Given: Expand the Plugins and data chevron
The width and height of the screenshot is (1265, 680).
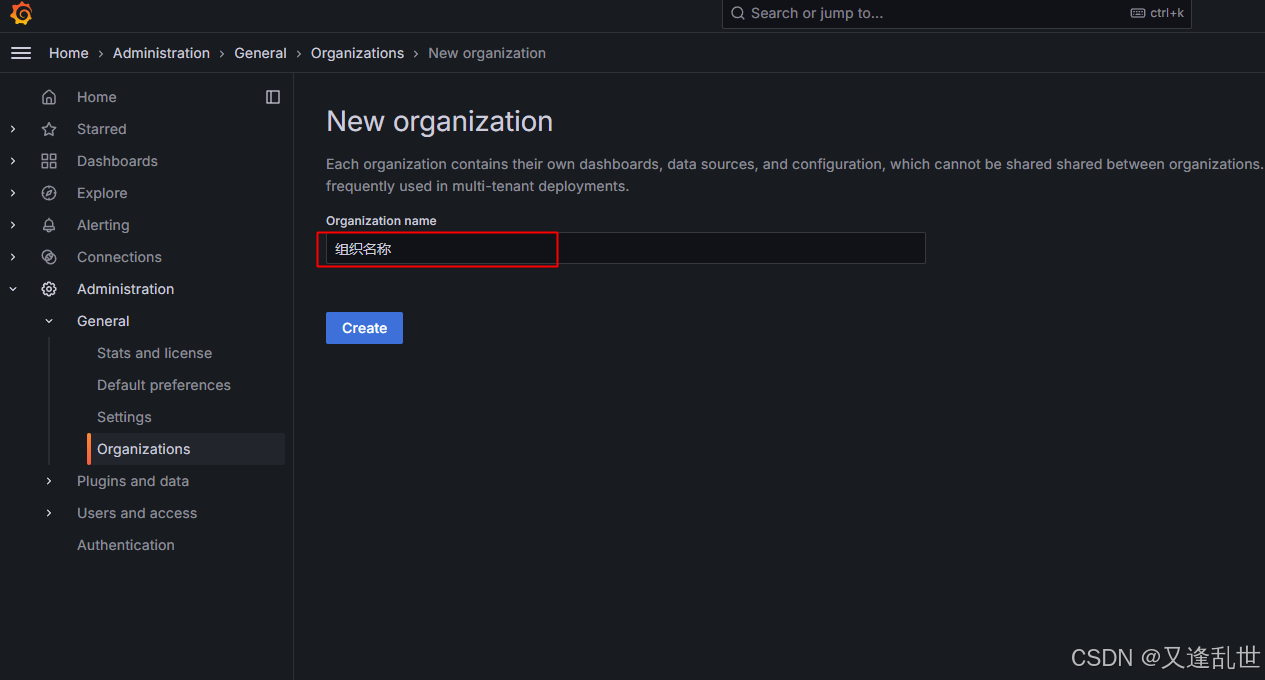Looking at the screenshot, I should (x=49, y=481).
